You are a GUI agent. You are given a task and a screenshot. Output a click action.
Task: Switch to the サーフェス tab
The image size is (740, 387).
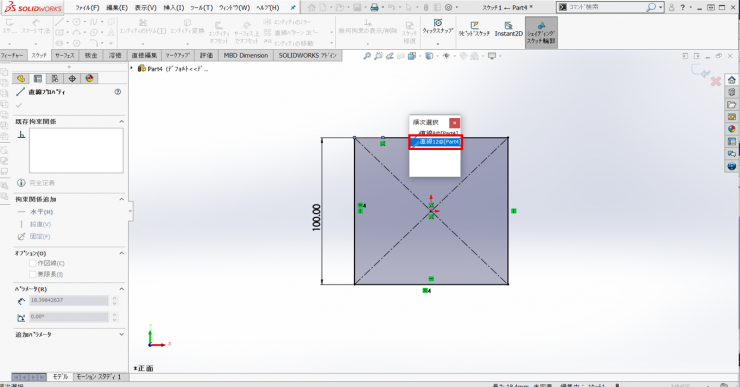[64, 56]
